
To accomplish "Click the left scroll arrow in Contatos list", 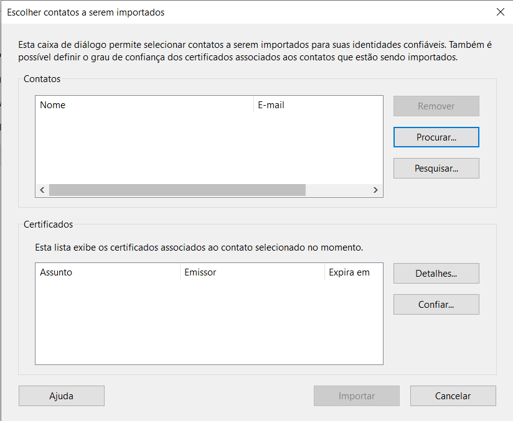I will 42,190.
